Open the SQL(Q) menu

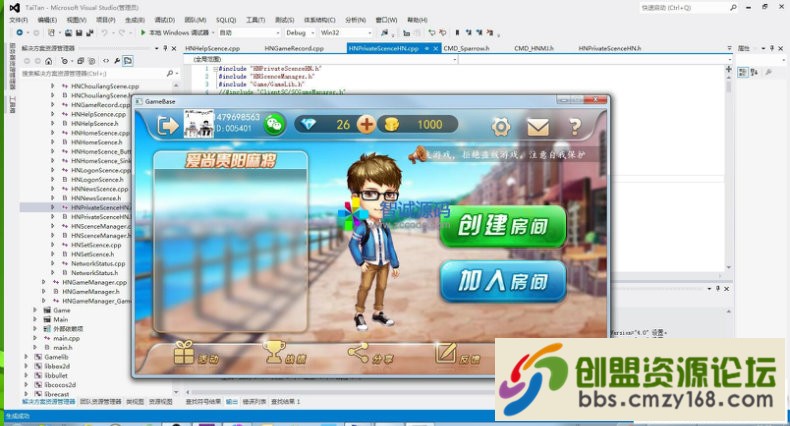pos(226,20)
